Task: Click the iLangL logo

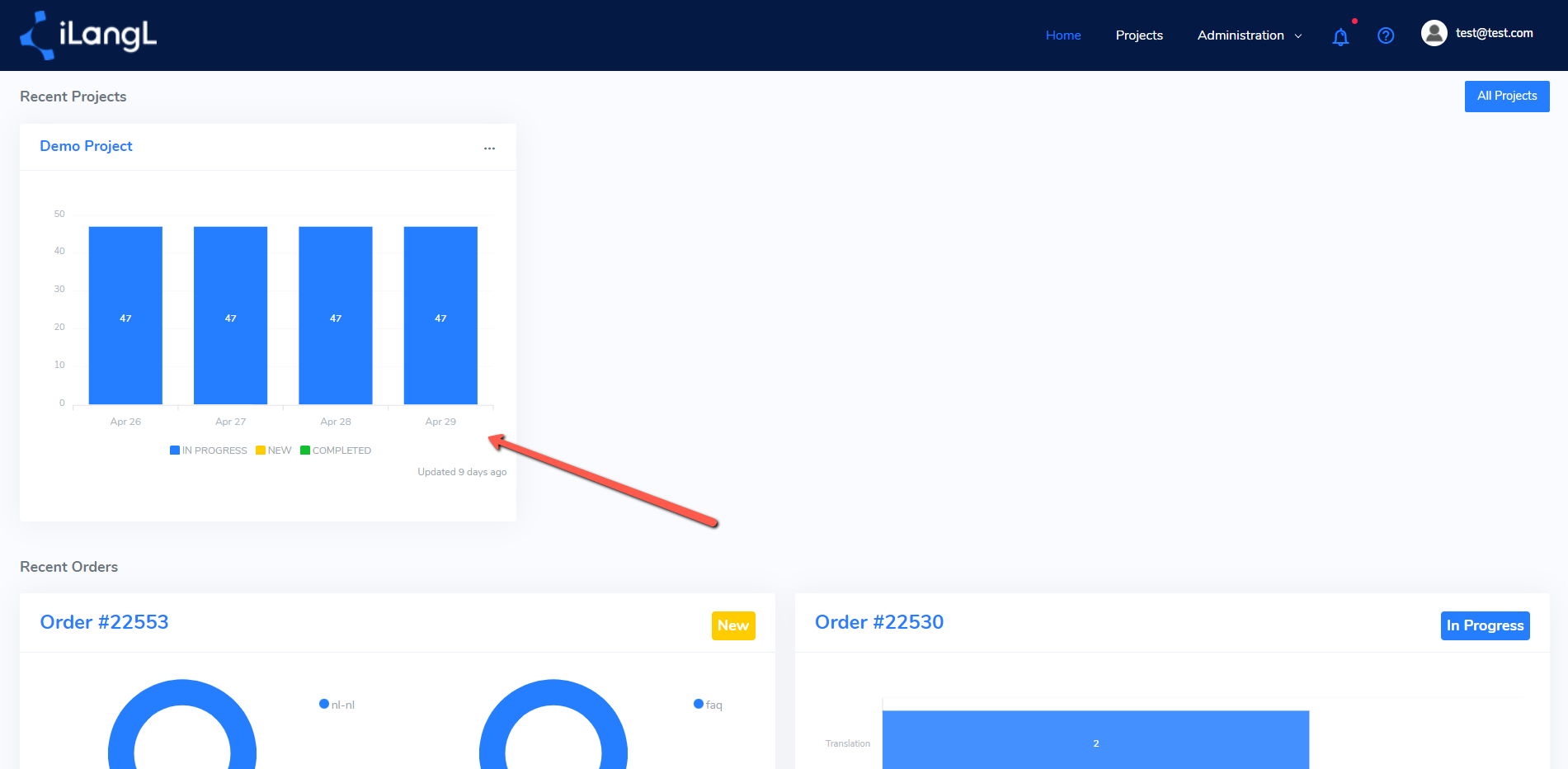Action: (x=88, y=35)
